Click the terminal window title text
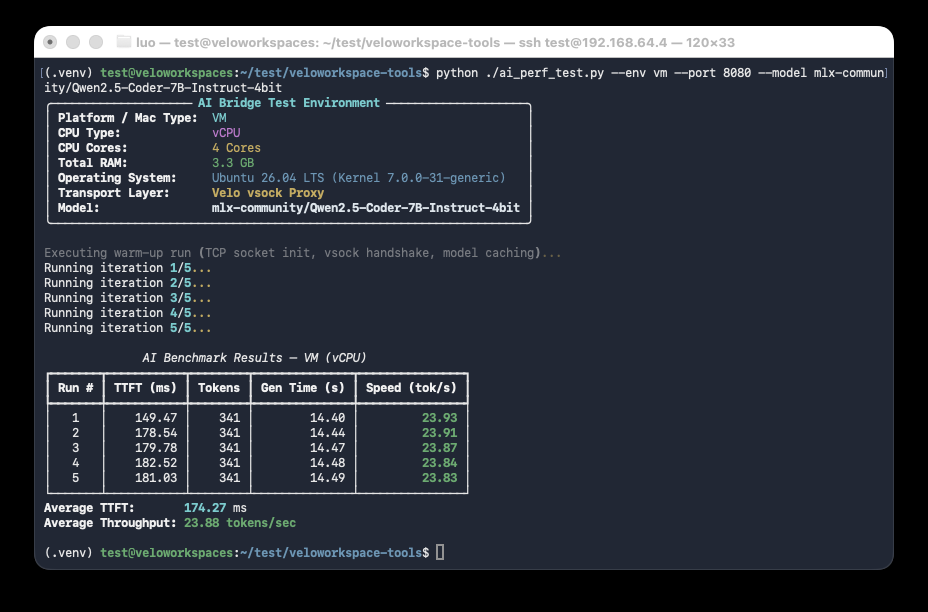 point(435,43)
